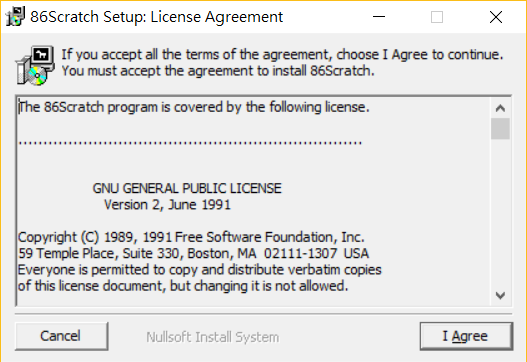Click the title text '86Scratch Setup: License Agreement'
This screenshot has width=527, height=362.
point(157,17)
